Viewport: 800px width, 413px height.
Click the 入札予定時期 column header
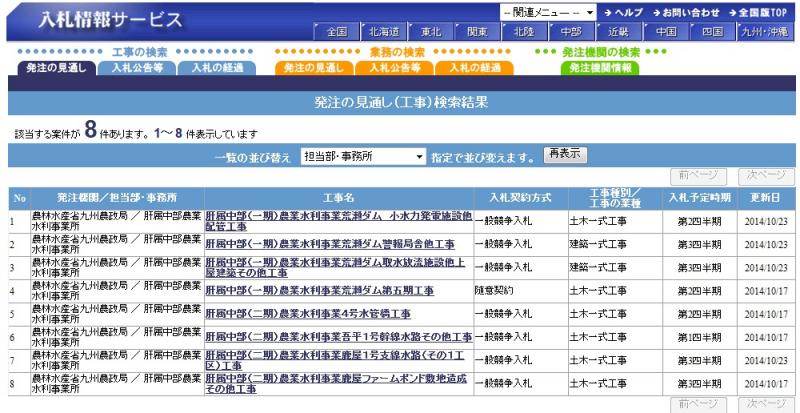699,198
